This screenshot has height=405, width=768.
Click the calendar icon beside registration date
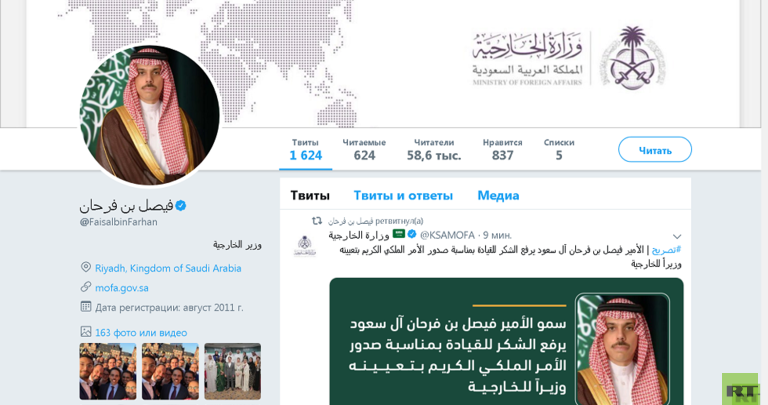pos(86,307)
